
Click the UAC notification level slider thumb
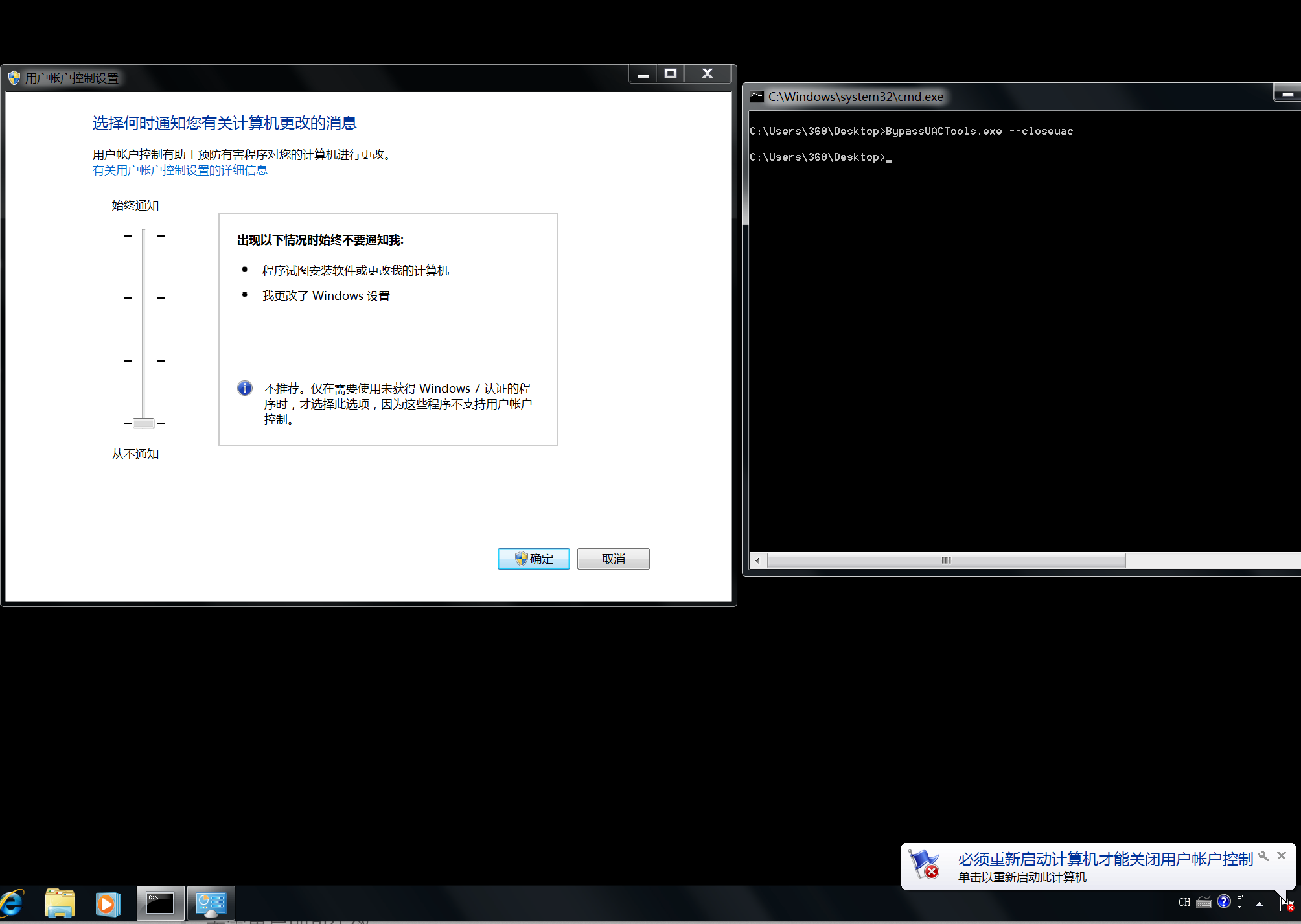click(143, 423)
